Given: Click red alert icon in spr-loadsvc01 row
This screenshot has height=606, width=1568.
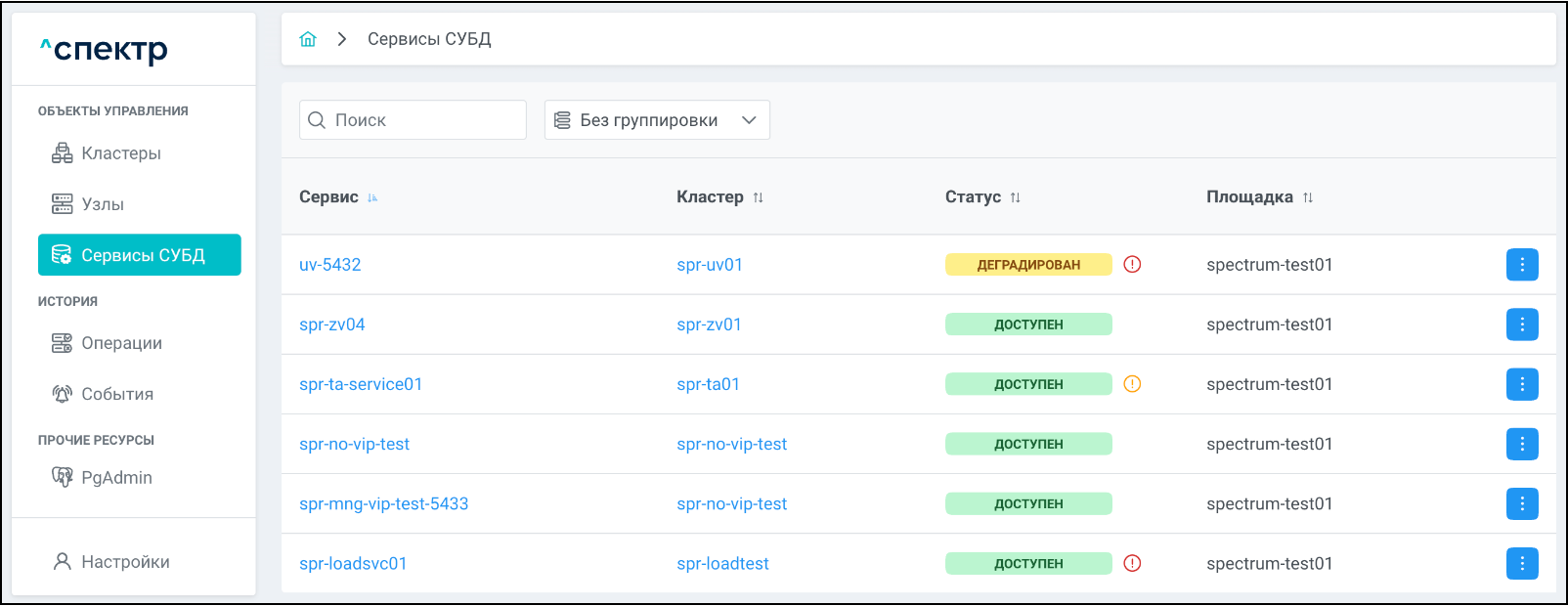Looking at the screenshot, I should tap(1132, 564).
